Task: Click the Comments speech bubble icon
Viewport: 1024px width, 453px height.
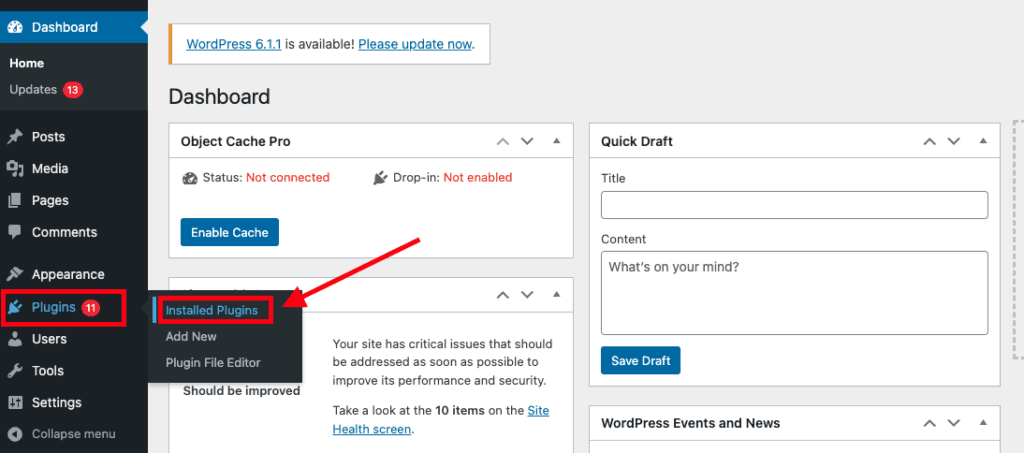Action: click(x=15, y=232)
